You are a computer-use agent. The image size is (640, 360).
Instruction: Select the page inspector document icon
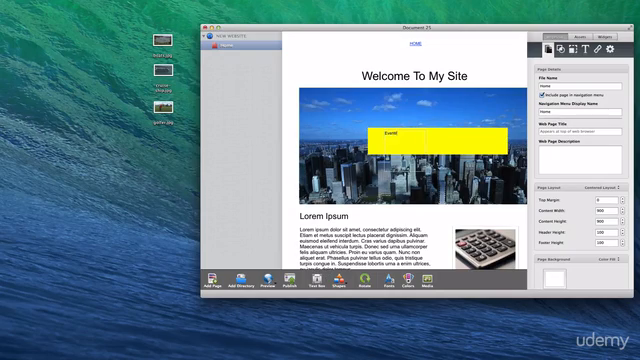pyautogui.click(x=548, y=49)
